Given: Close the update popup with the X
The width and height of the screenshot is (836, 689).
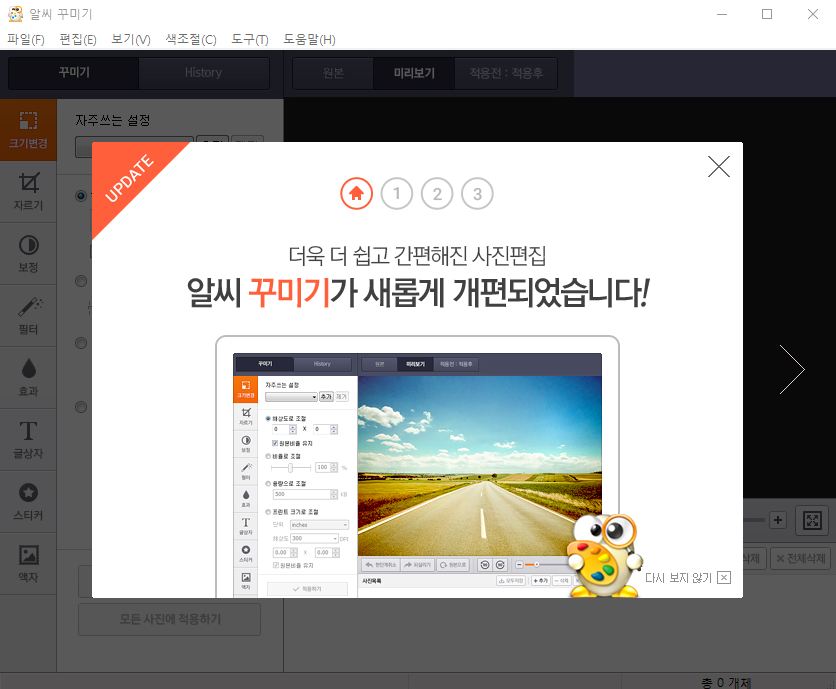Looking at the screenshot, I should point(719,166).
